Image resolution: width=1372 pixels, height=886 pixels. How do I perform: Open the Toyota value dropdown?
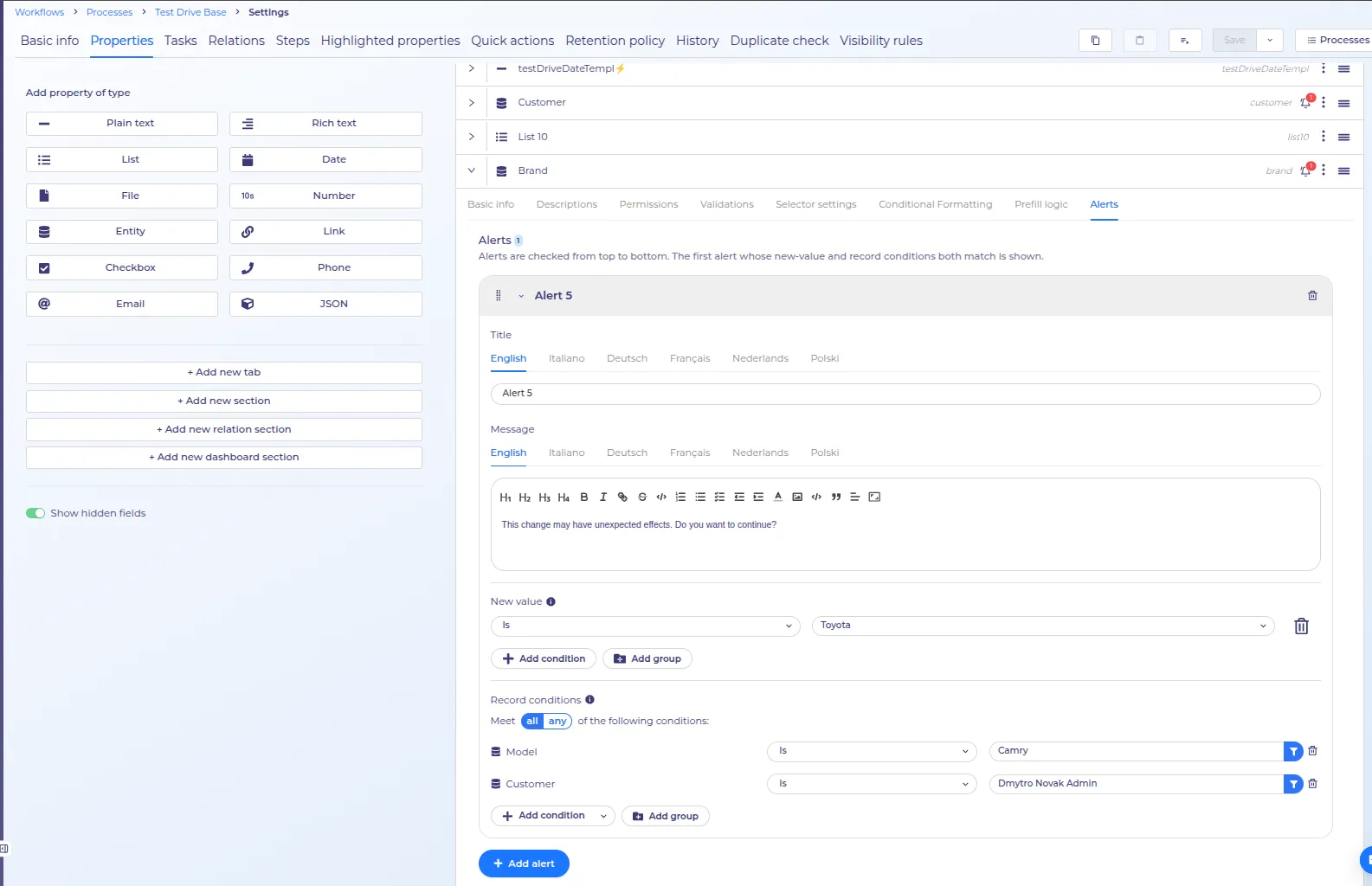pos(1043,626)
